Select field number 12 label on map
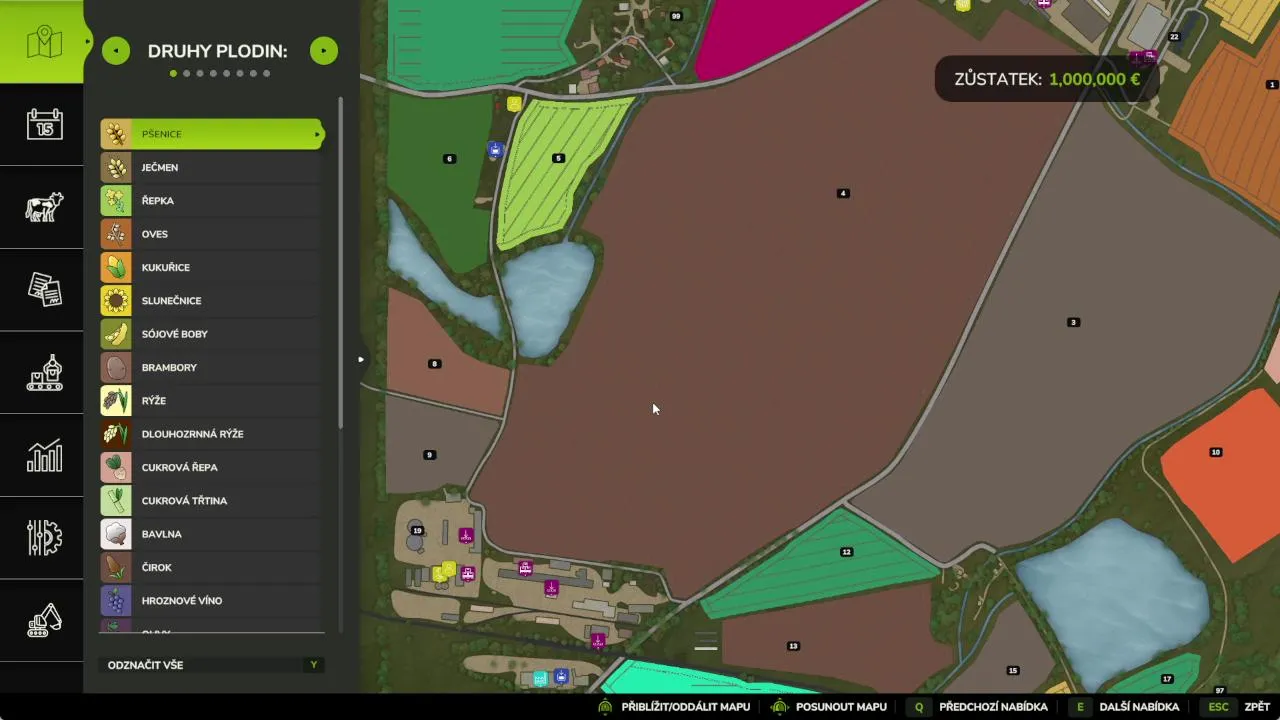 (846, 552)
